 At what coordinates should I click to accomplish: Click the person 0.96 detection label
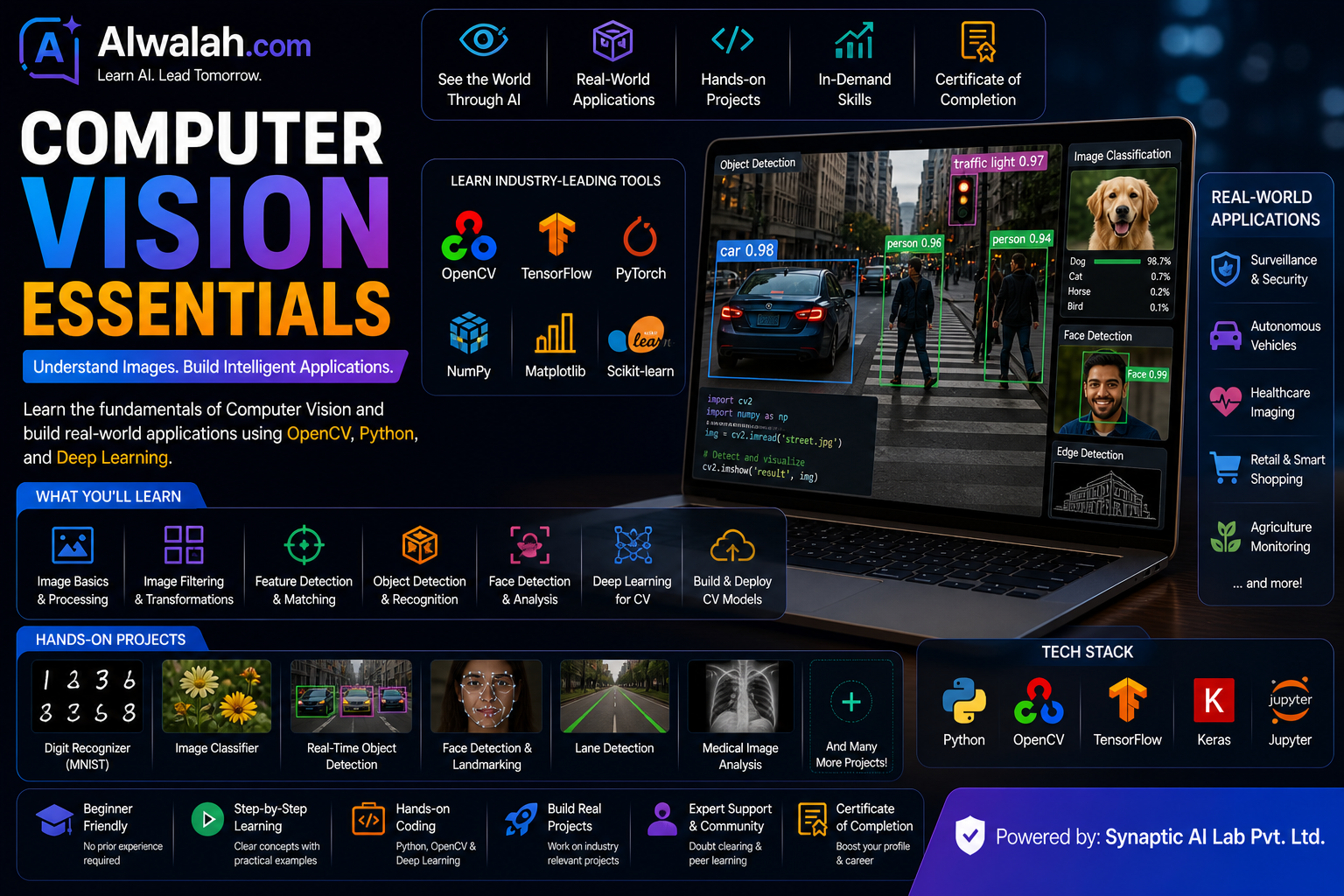[x=913, y=242]
